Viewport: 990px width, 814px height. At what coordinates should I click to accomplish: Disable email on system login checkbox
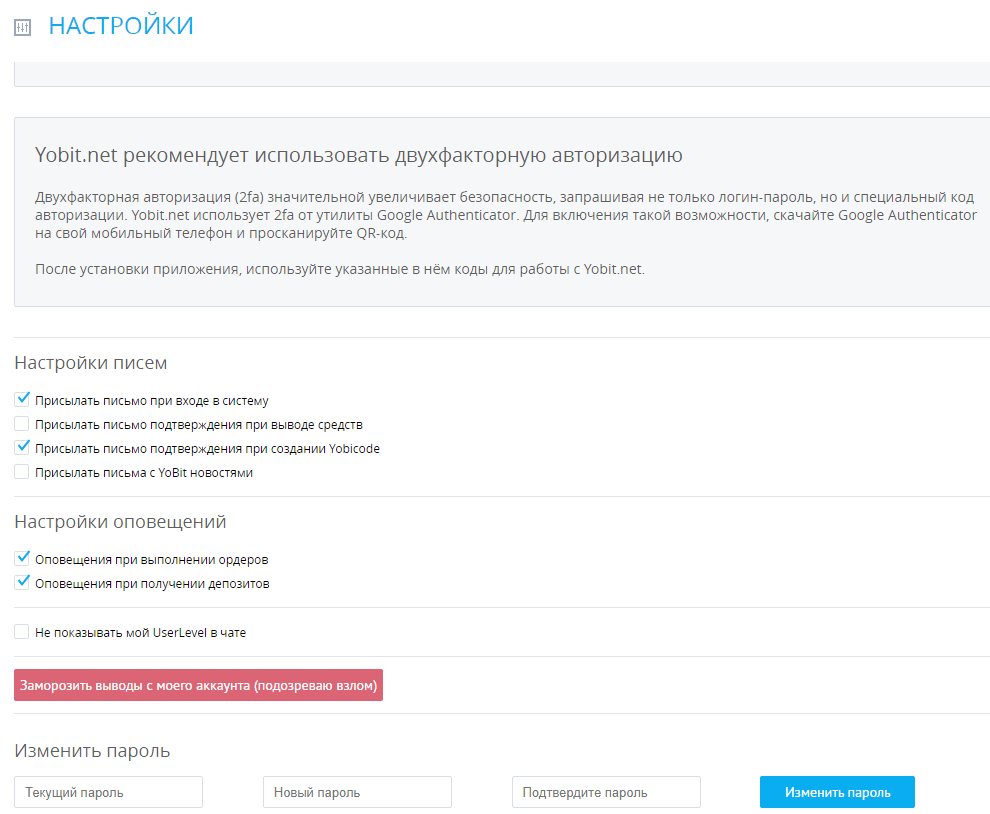click(x=22, y=399)
